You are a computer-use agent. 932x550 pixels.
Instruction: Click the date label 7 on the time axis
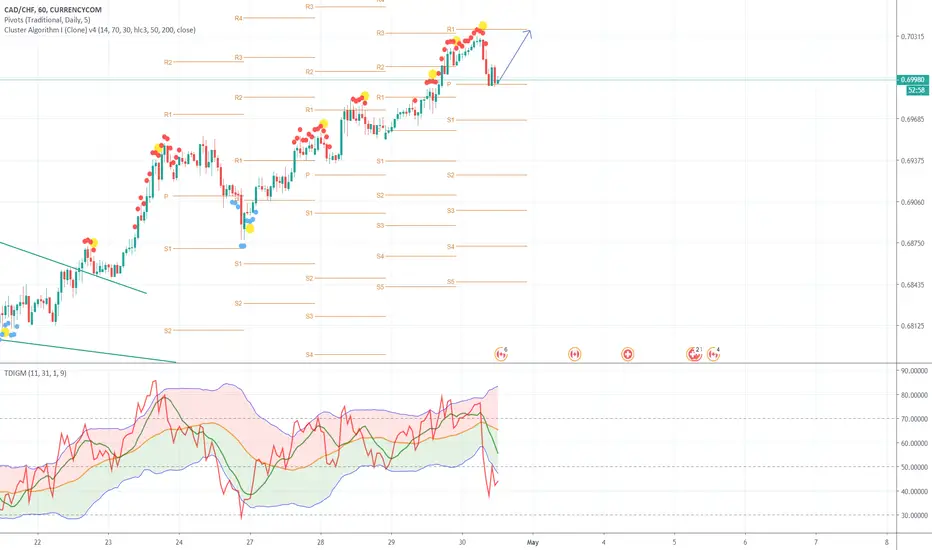tap(816, 542)
